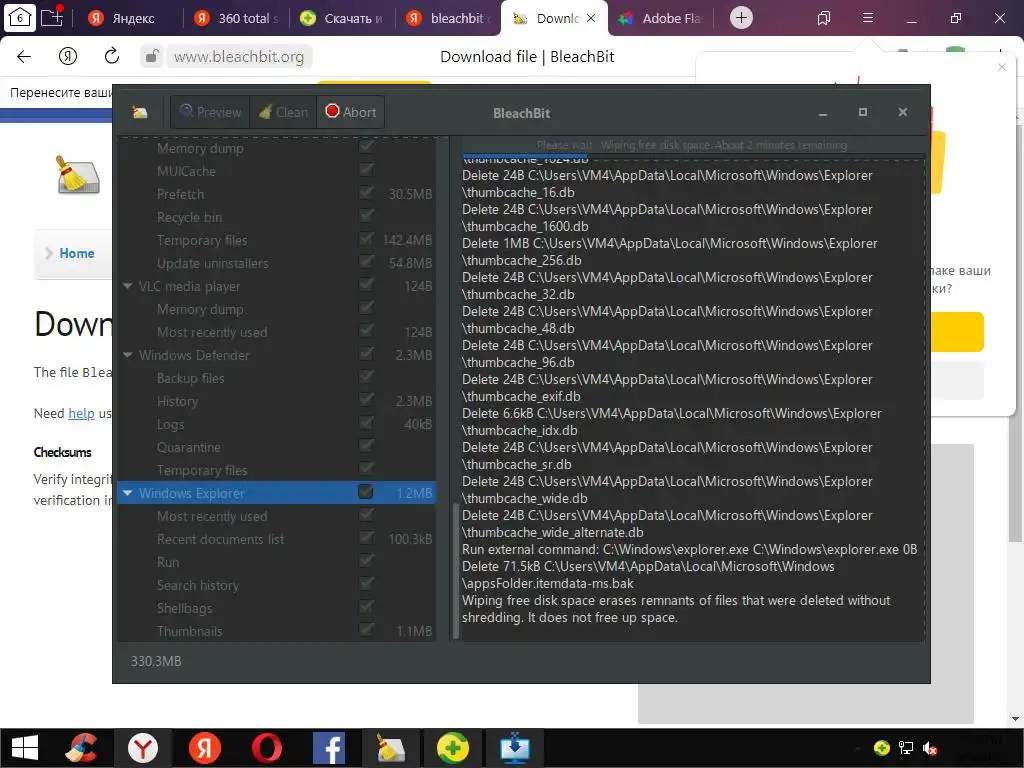Collapse the Windows Explorer group
Screen dimensions: 1024x768
pyautogui.click(x=127, y=493)
